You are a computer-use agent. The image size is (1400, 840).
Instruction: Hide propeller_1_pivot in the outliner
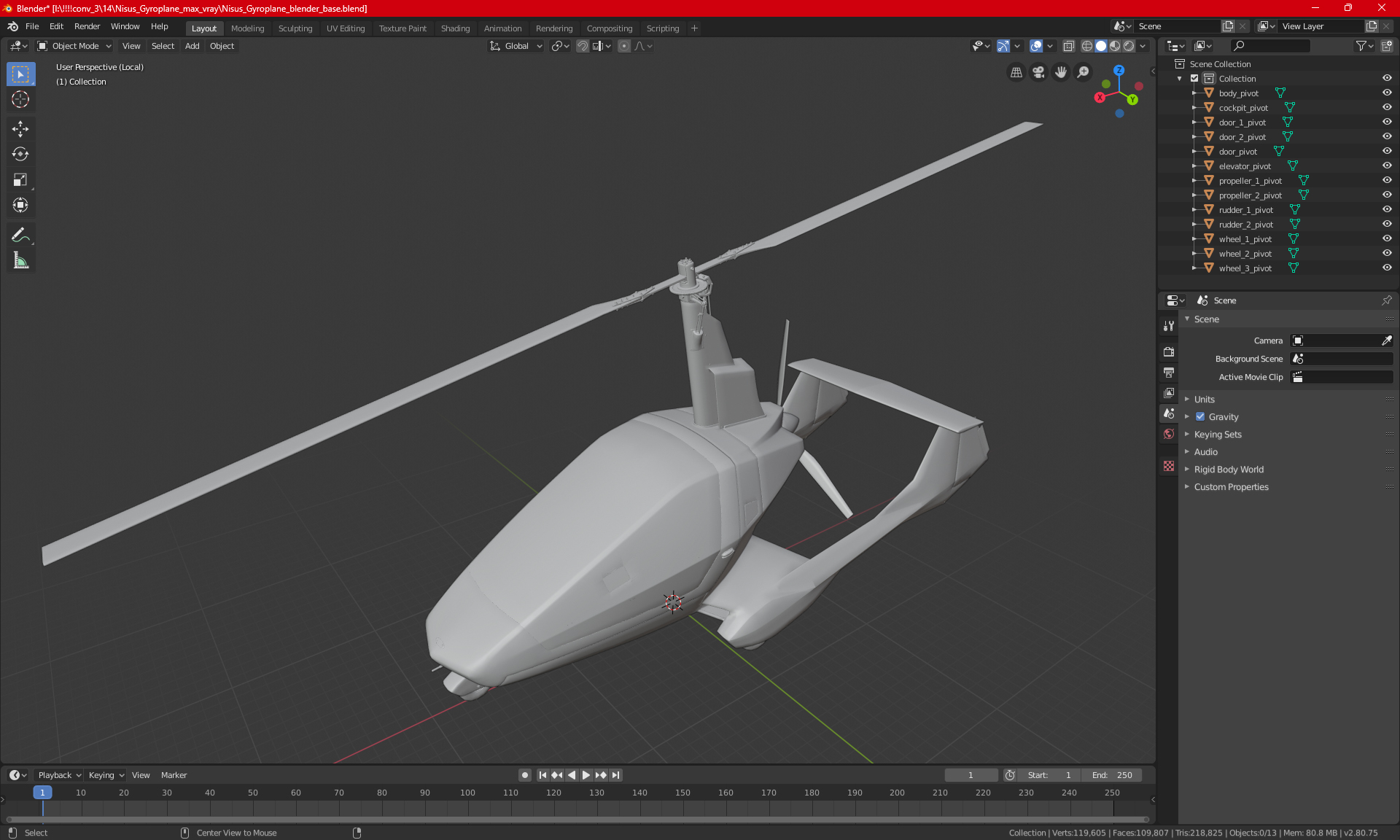(x=1387, y=180)
